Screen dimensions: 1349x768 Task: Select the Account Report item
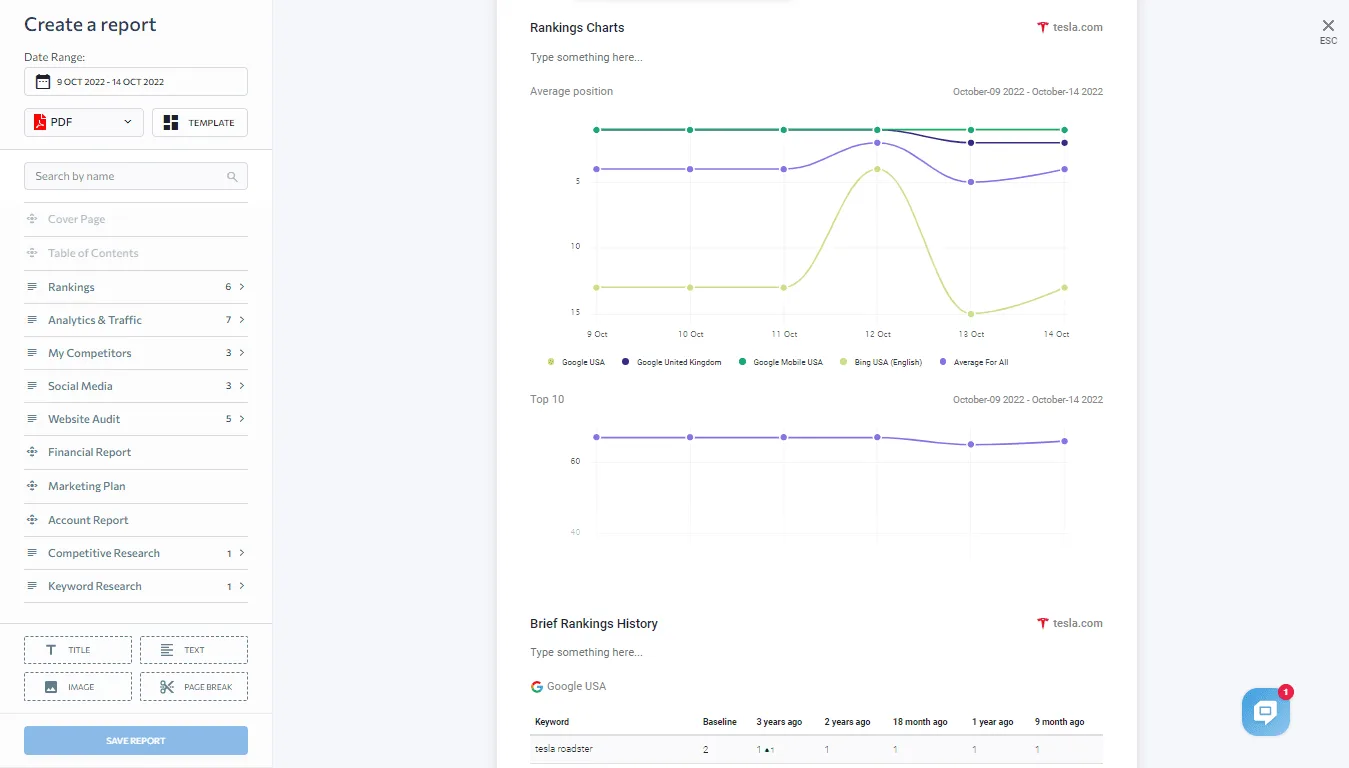(x=88, y=520)
